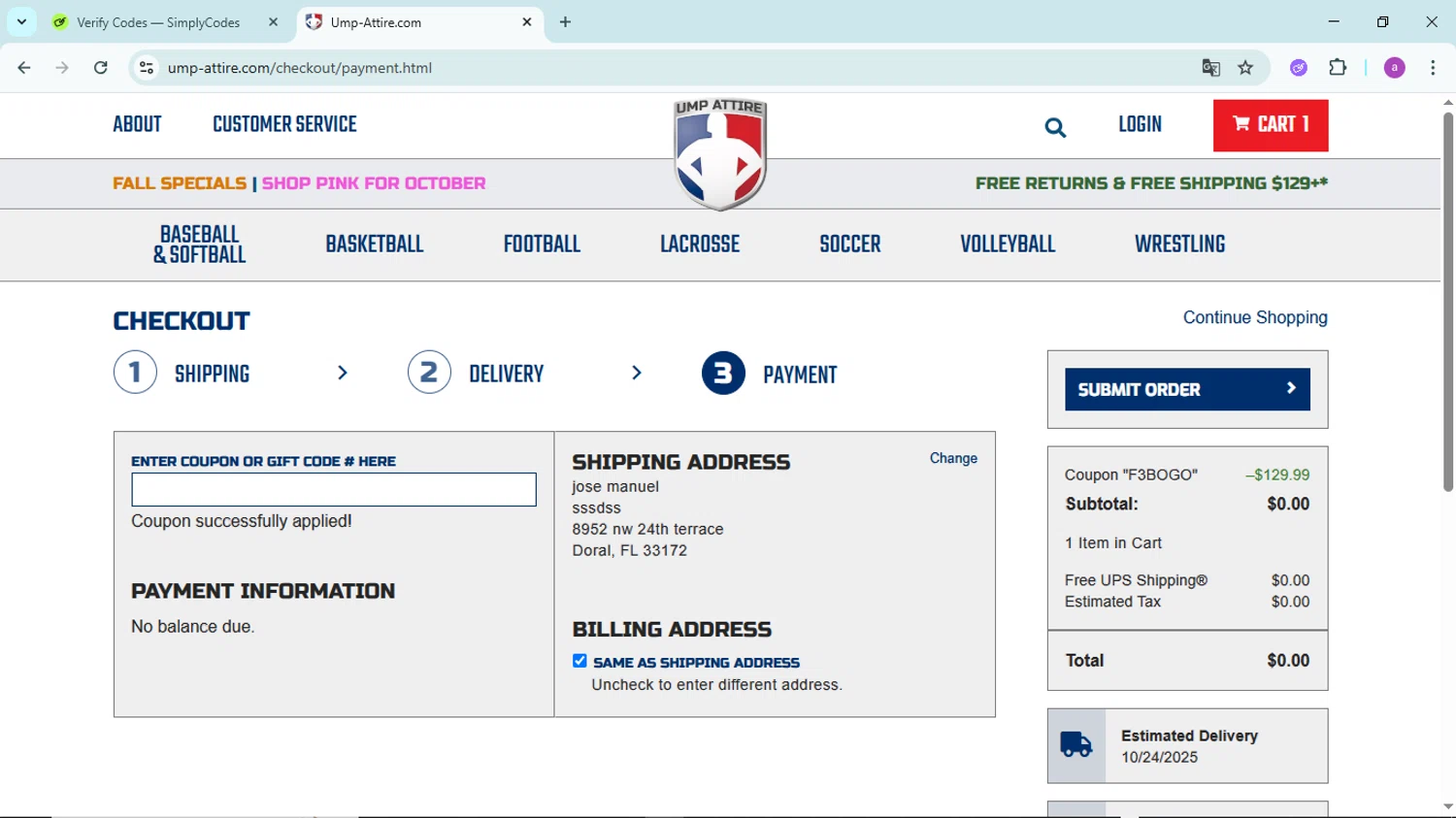Open a new browser tab
This screenshot has width=1456, height=818.
point(565,22)
